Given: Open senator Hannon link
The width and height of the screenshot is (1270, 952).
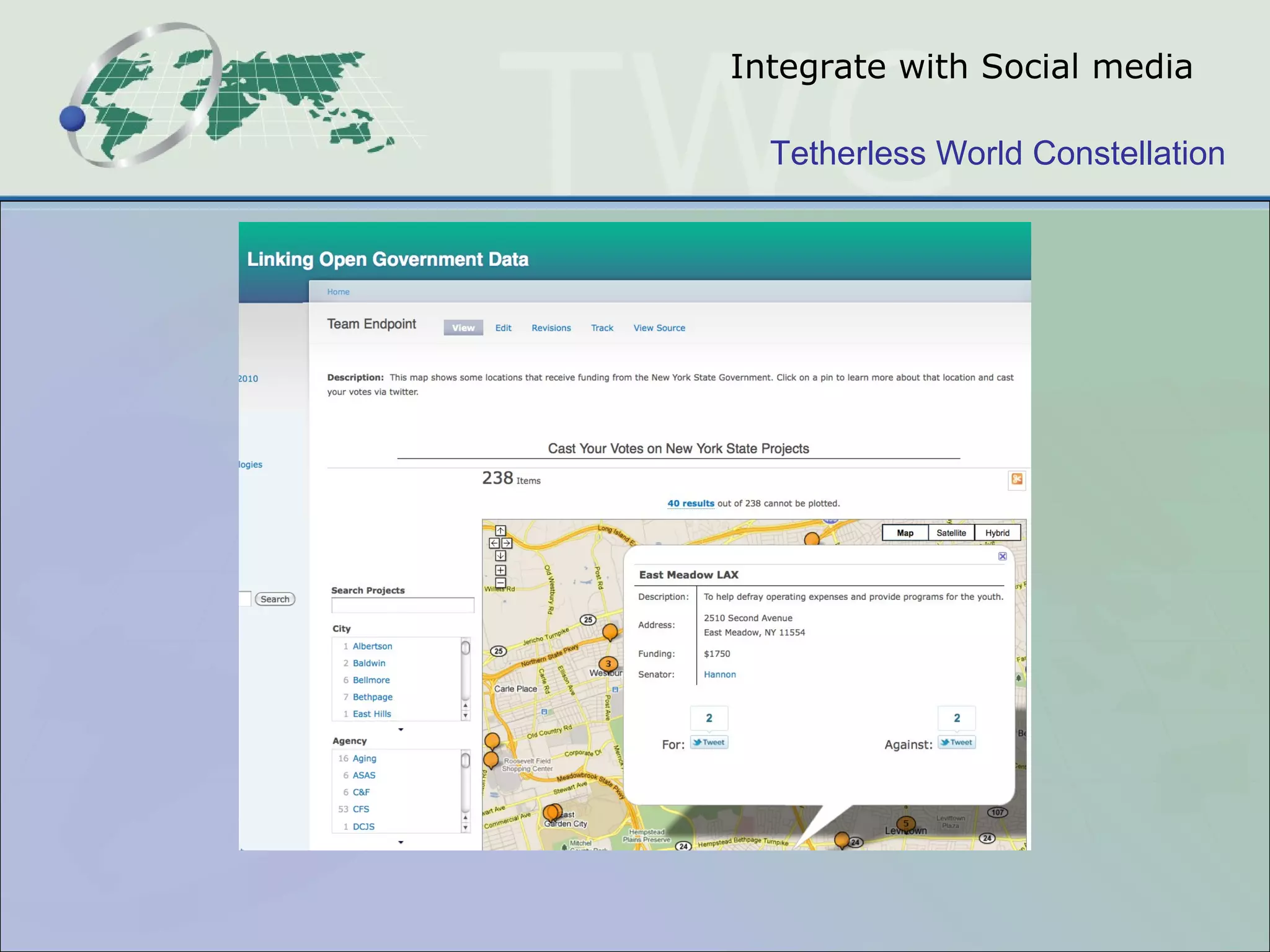Looking at the screenshot, I should coord(719,674).
